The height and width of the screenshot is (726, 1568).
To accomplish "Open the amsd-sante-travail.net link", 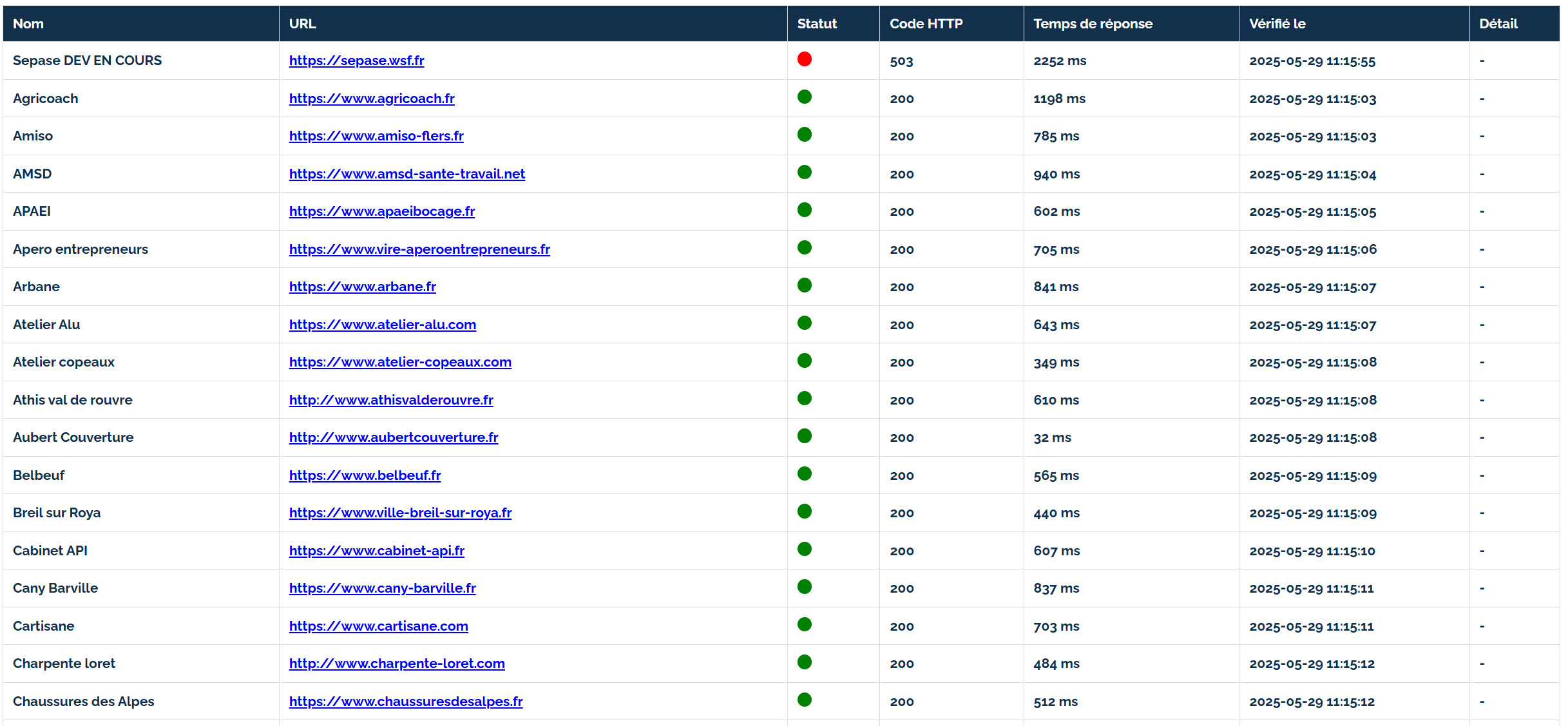I will 407,174.
